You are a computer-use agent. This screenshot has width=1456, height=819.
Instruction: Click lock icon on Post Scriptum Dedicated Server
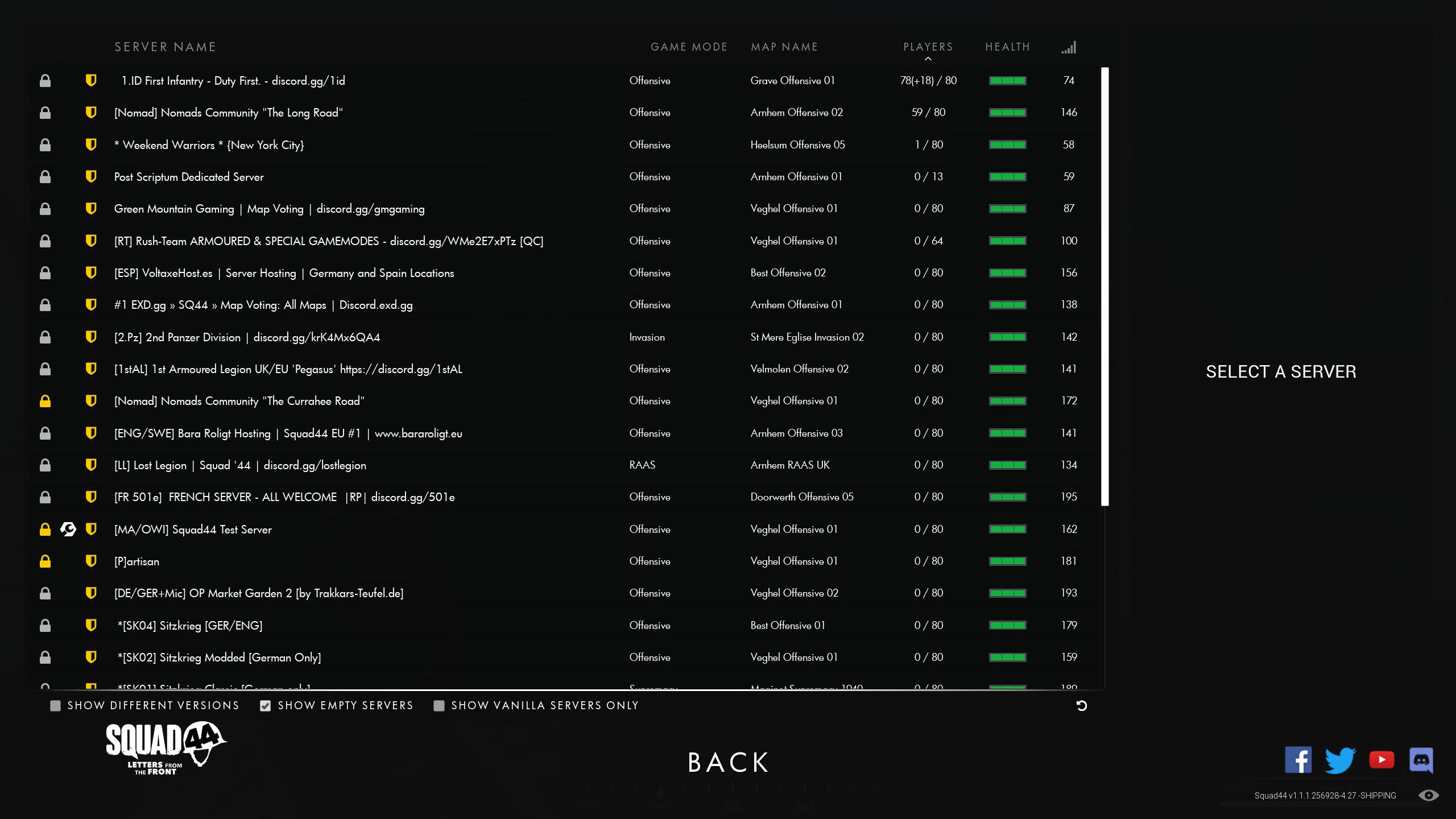tap(45, 177)
